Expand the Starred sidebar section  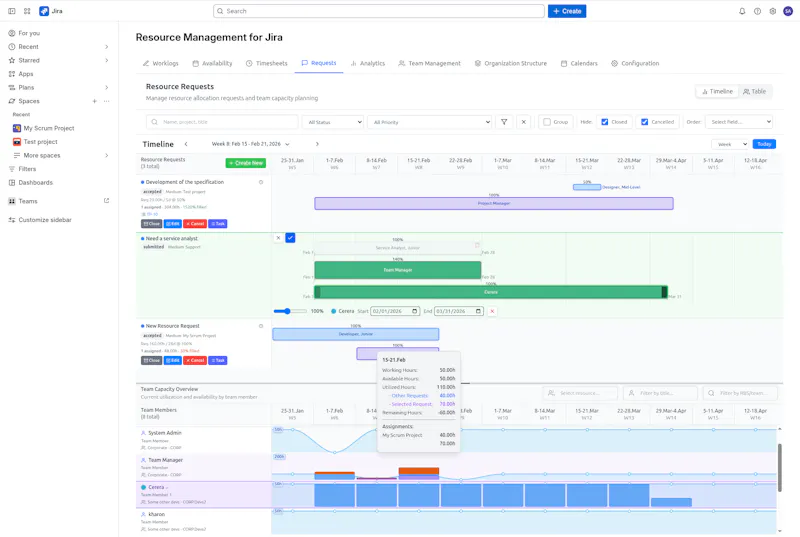pos(106,60)
